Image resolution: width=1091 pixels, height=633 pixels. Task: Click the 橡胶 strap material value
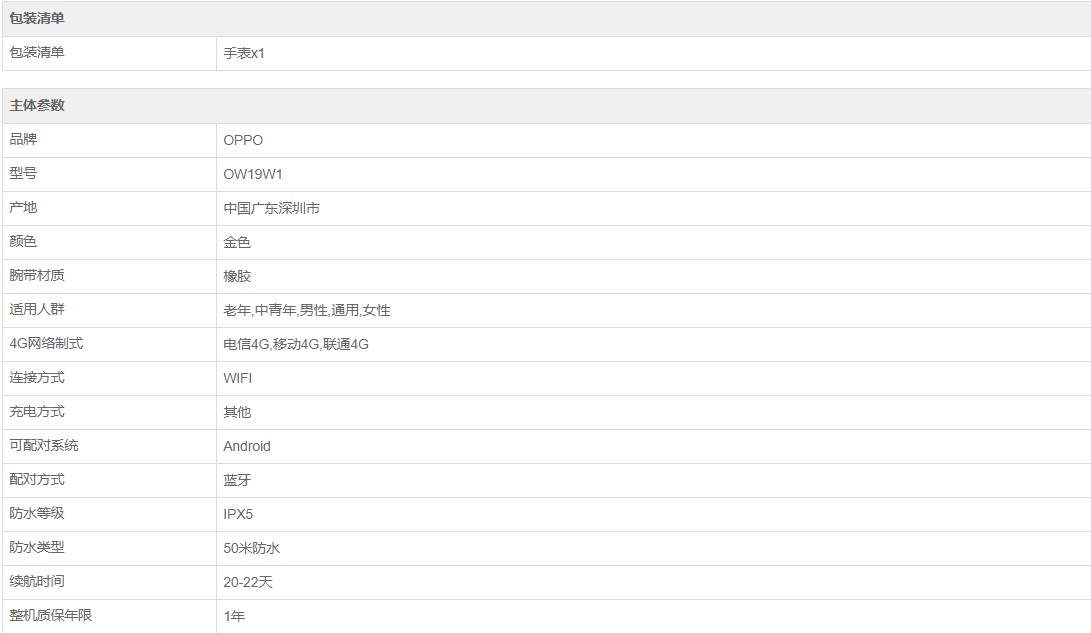pyautogui.click(x=237, y=276)
